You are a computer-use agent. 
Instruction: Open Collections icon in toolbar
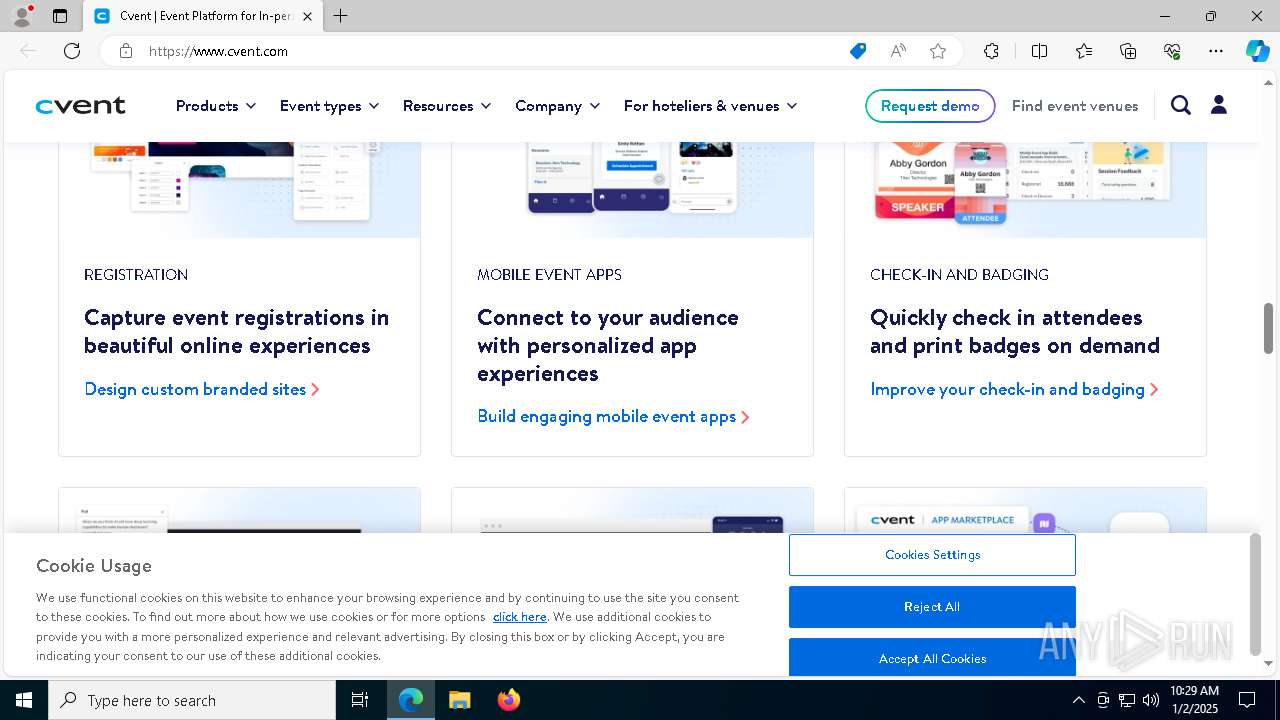tap(1128, 51)
